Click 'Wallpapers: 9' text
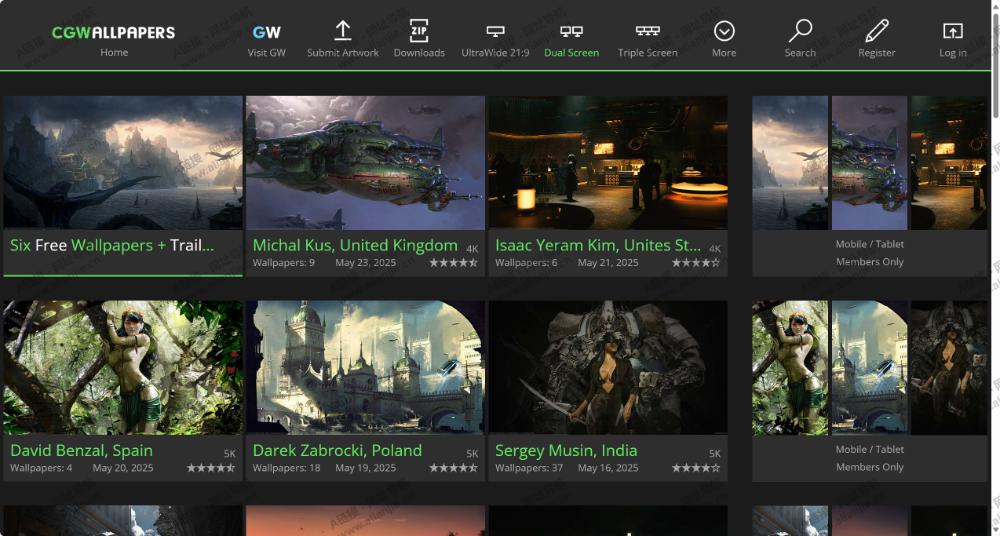The image size is (1000, 536). [x=284, y=263]
